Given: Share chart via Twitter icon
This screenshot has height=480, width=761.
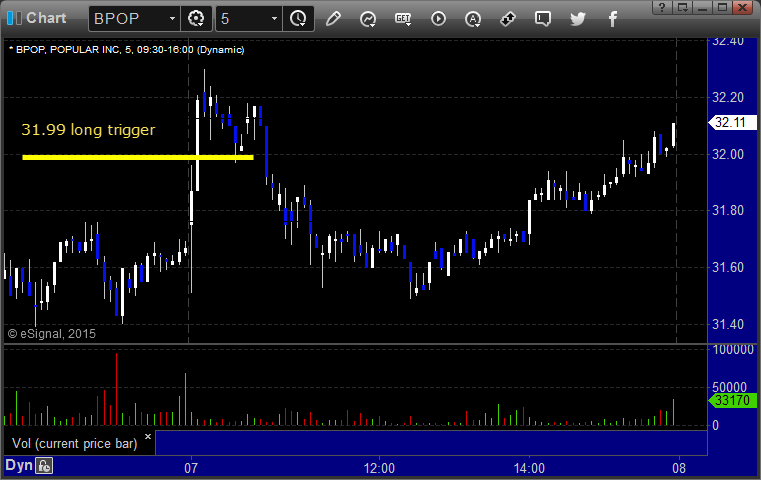Looking at the screenshot, I should coord(578,19).
